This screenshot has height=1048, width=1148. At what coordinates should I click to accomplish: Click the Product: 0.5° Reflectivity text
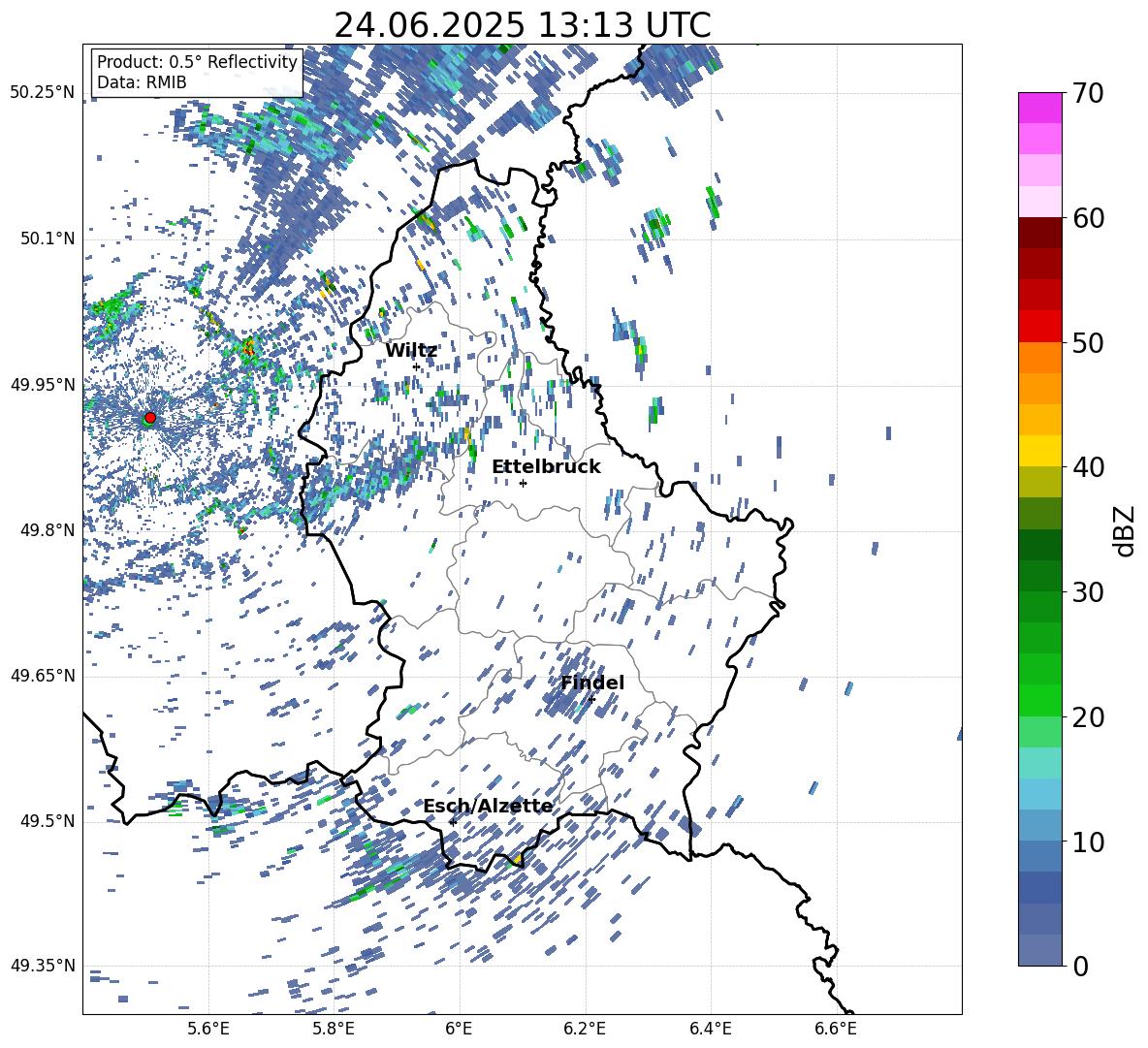point(197,61)
